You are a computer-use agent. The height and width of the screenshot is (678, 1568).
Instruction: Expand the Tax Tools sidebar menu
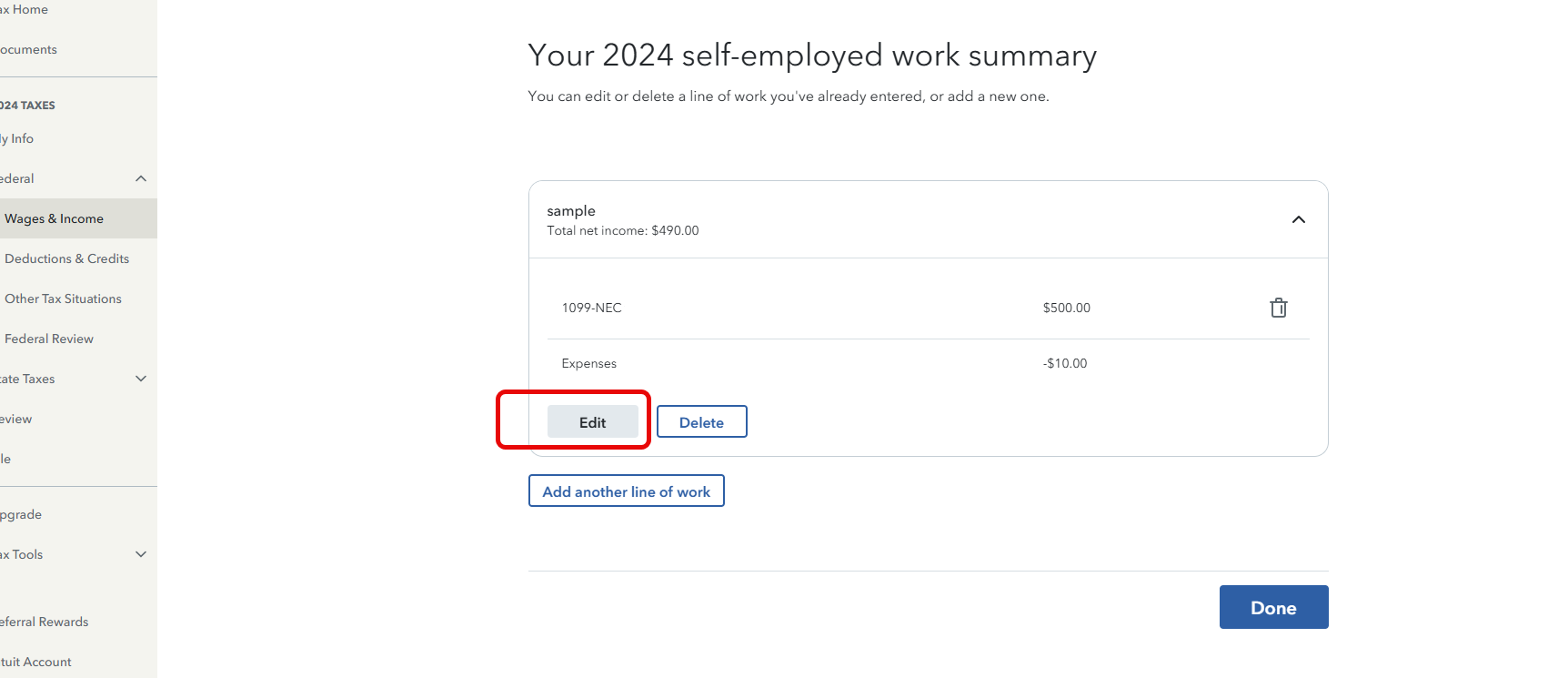click(141, 554)
